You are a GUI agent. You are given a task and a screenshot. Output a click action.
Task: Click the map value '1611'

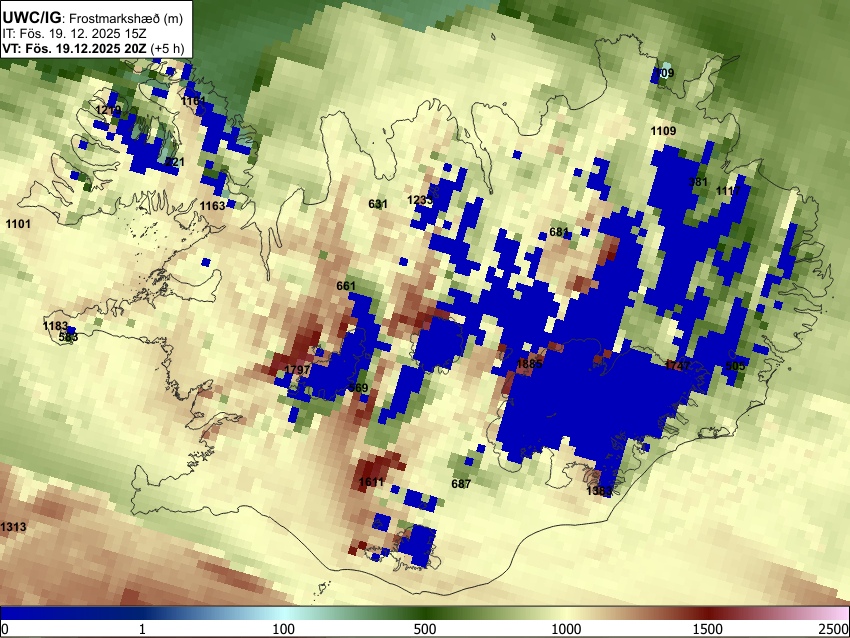(371, 482)
